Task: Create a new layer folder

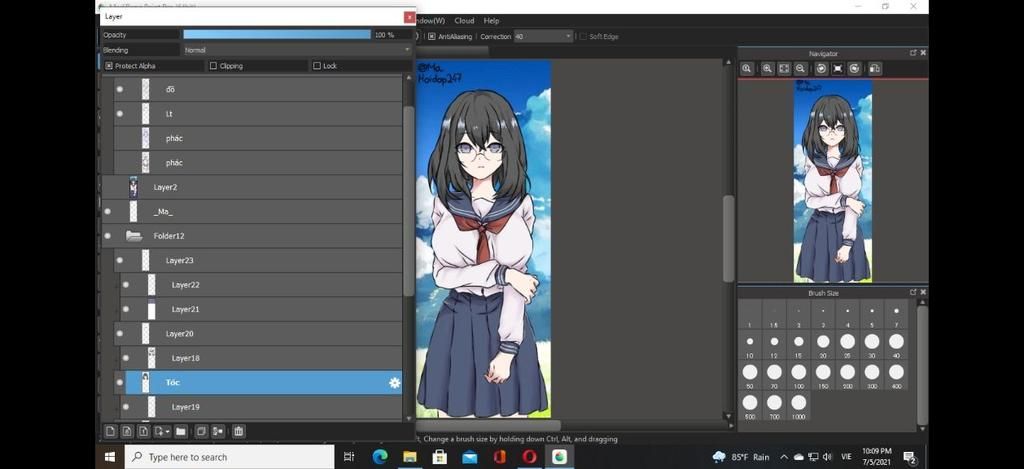Action: point(180,431)
